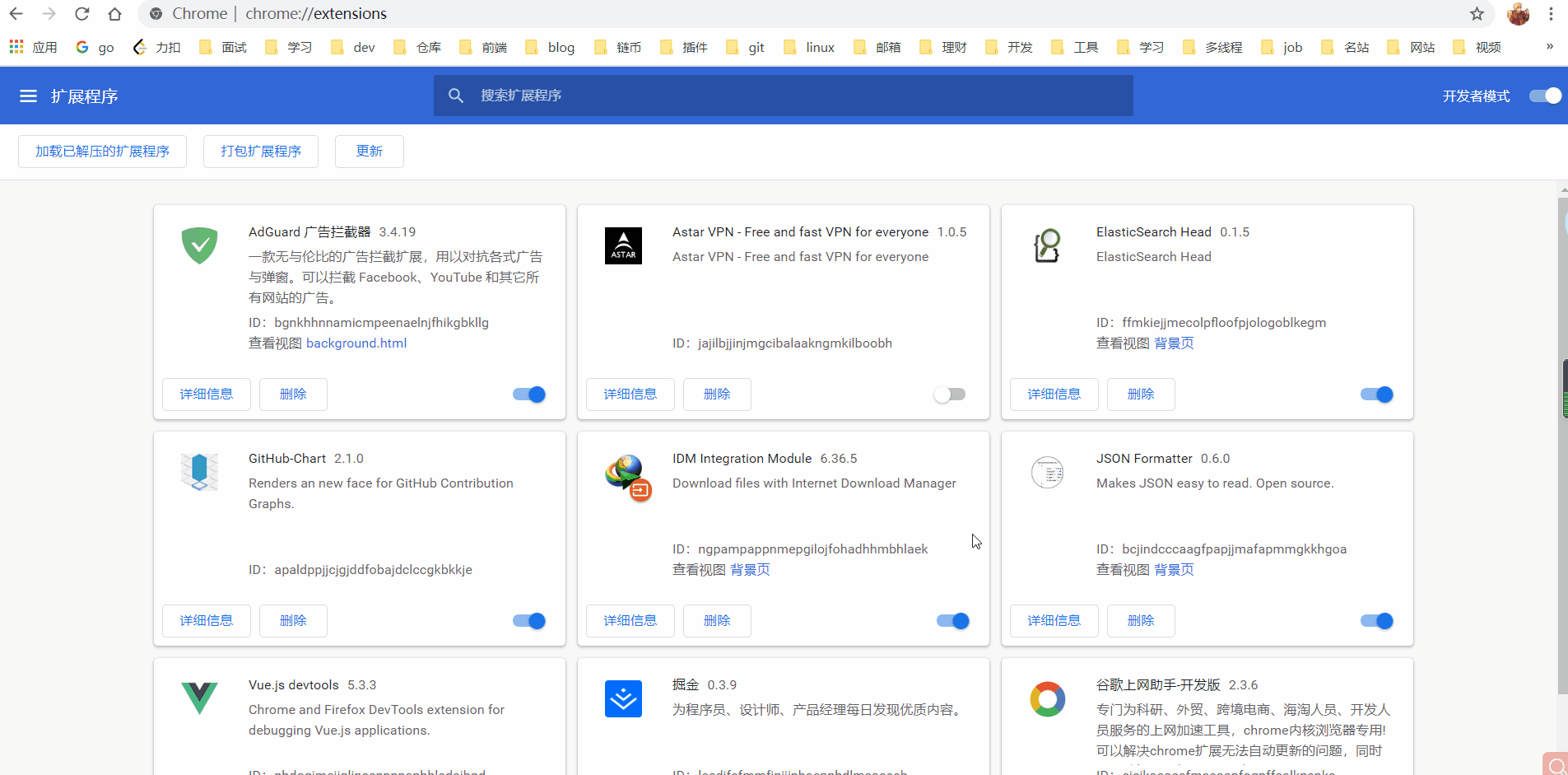The width and height of the screenshot is (1568, 775).
Task: Open AdGuard background.html link
Action: [x=356, y=343]
